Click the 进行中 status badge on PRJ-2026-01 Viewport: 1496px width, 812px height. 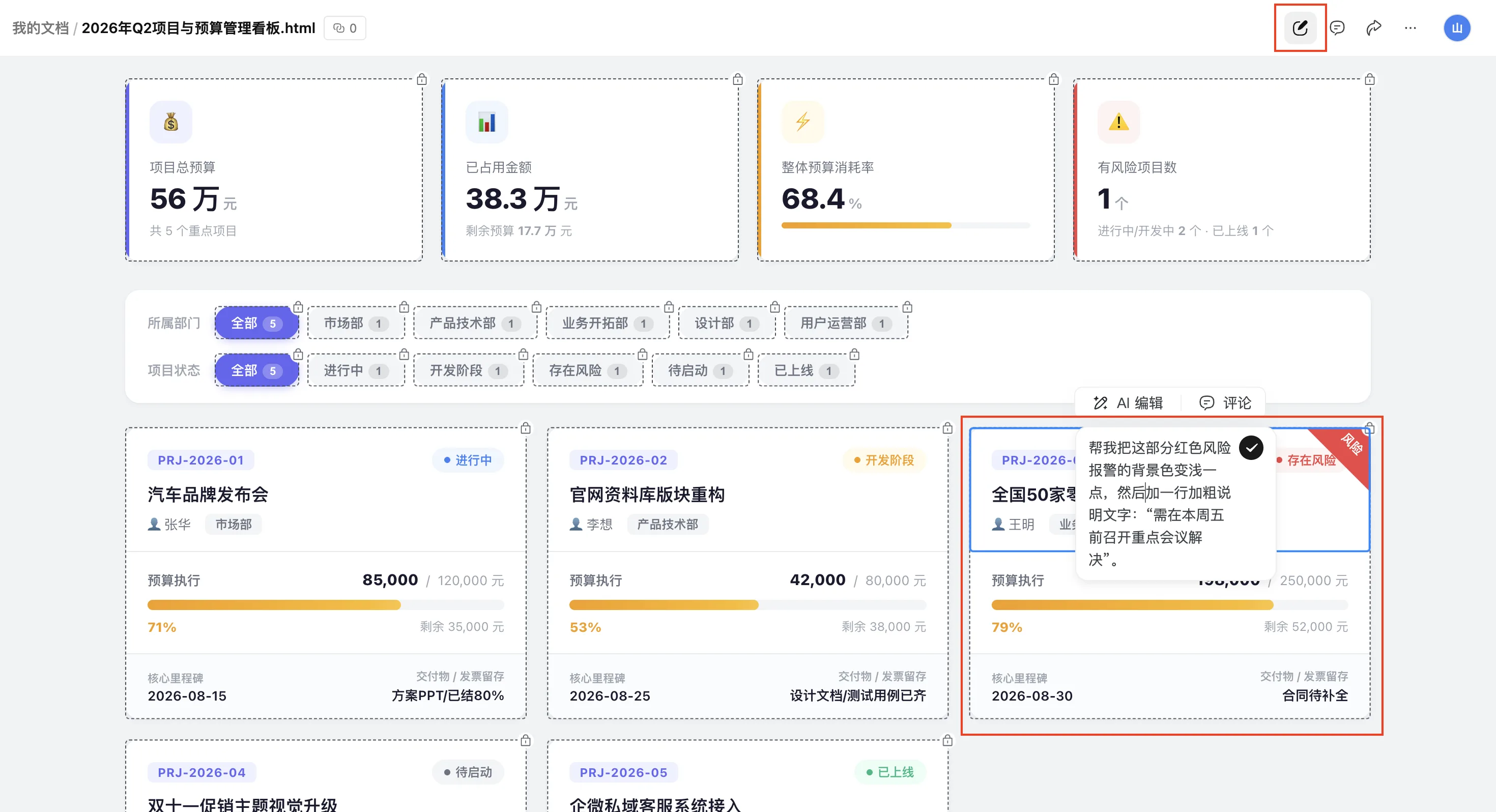468,460
